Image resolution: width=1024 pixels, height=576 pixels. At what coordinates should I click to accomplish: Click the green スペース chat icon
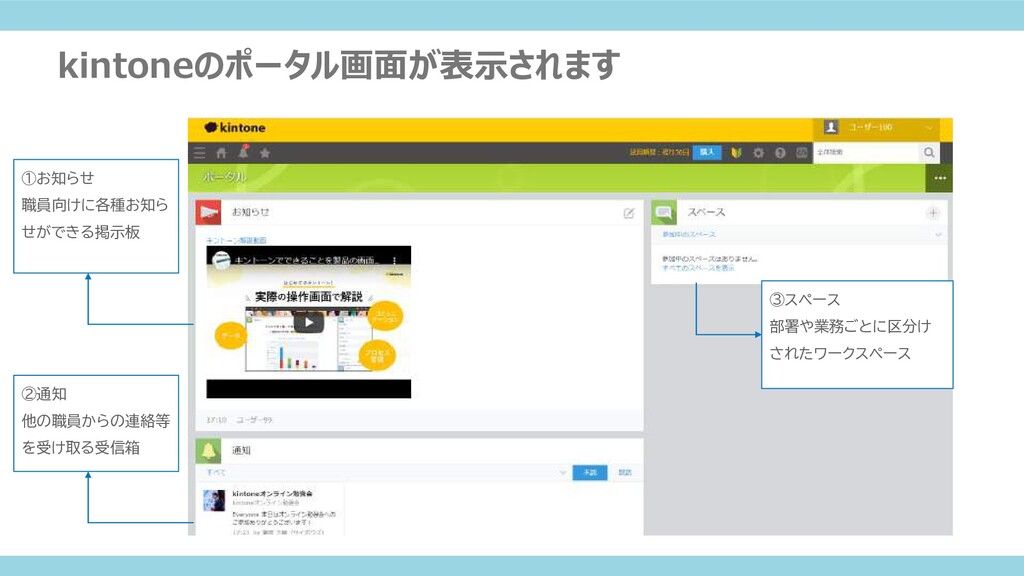664,212
